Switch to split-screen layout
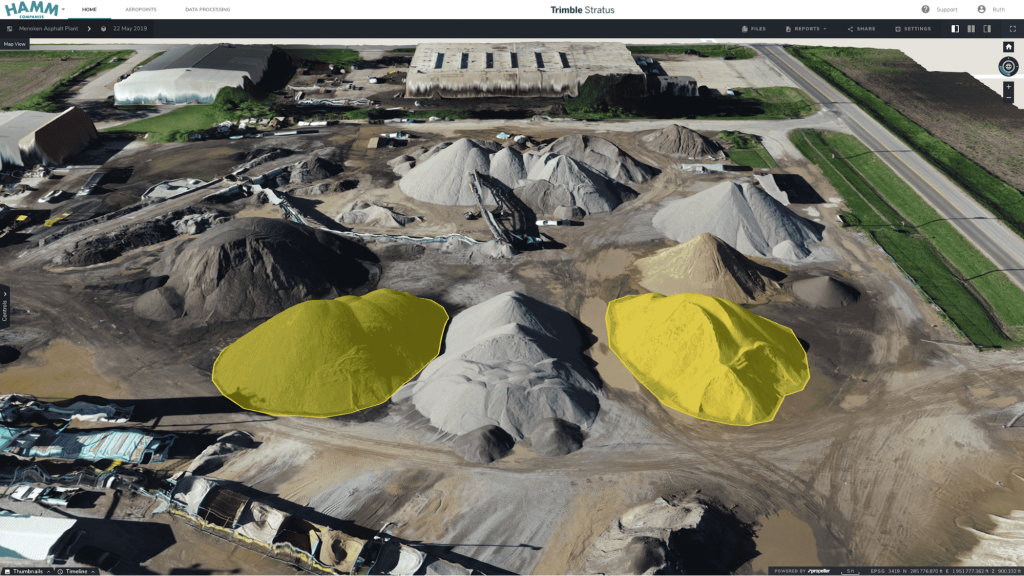Image resolution: width=1024 pixels, height=576 pixels. pos(971,29)
